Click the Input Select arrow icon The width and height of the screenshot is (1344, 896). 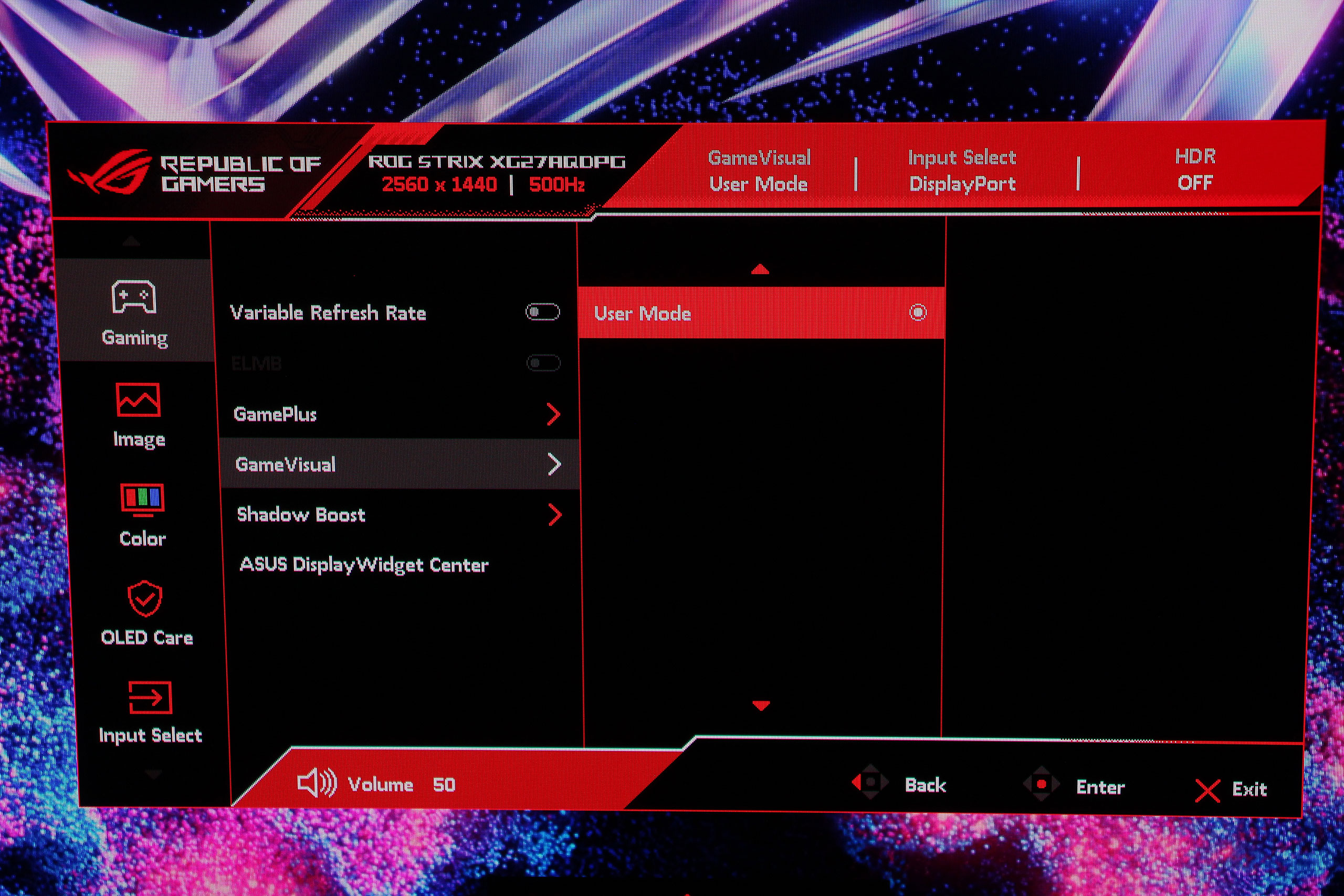[x=150, y=697]
